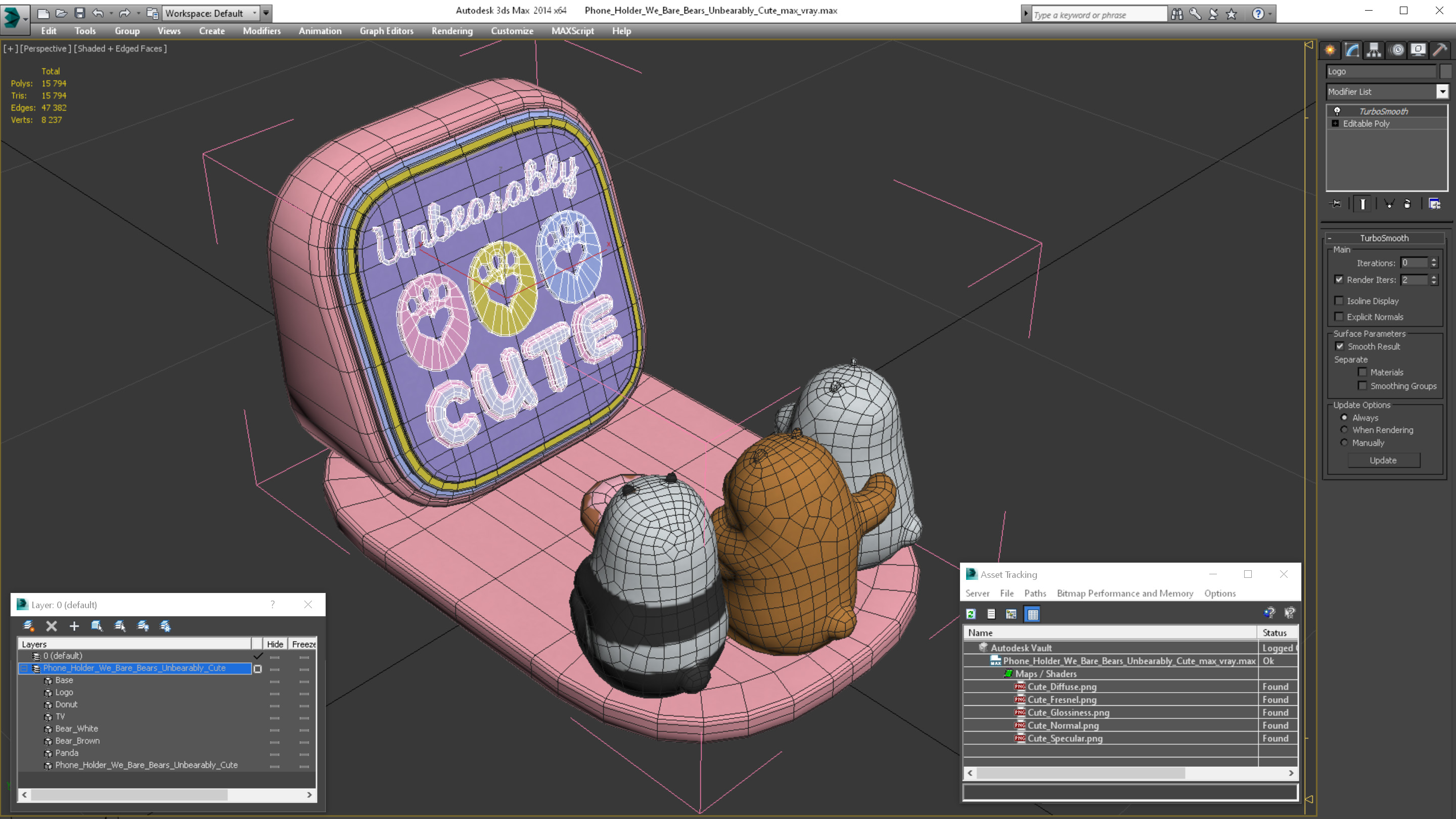Switch to the Motion command panel

coord(1397,50)
